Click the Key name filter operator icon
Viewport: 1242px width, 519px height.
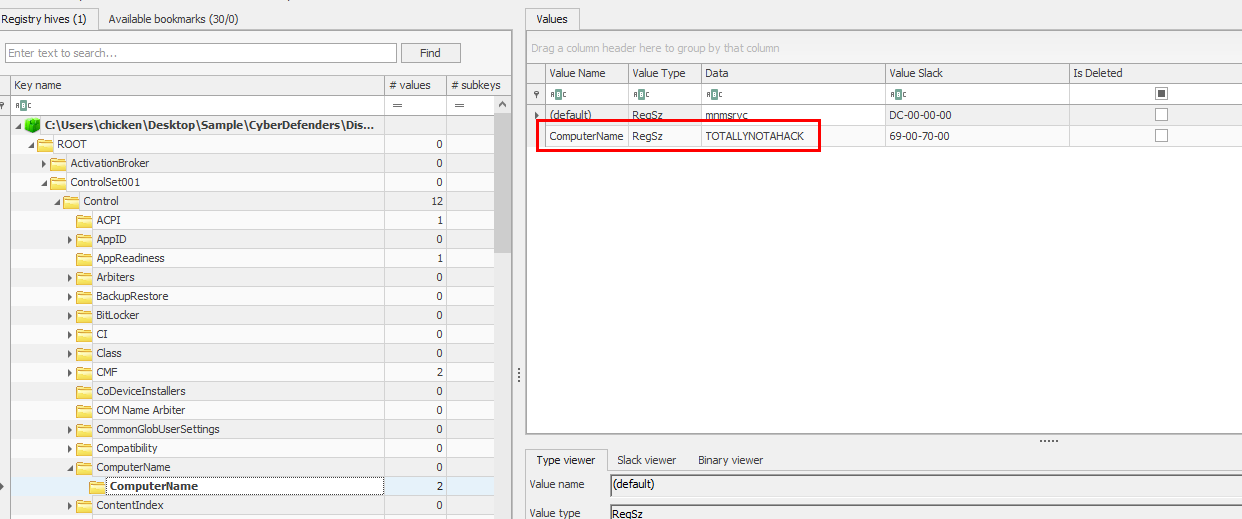pos(22,105)
